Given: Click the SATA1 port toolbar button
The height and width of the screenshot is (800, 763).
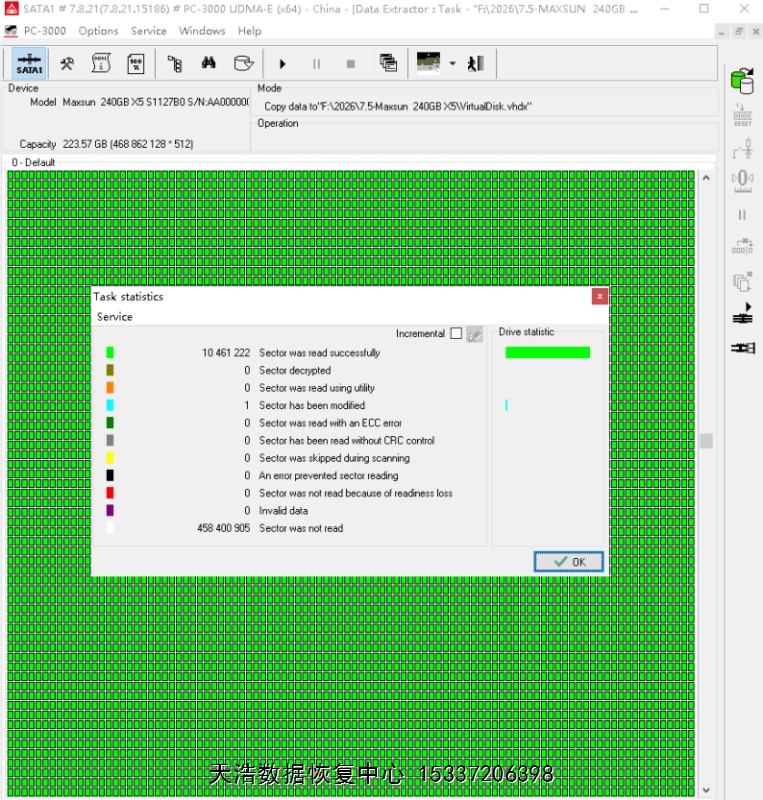Looking at the screenshot, I should pyautogui.click(x=29, y=64).
